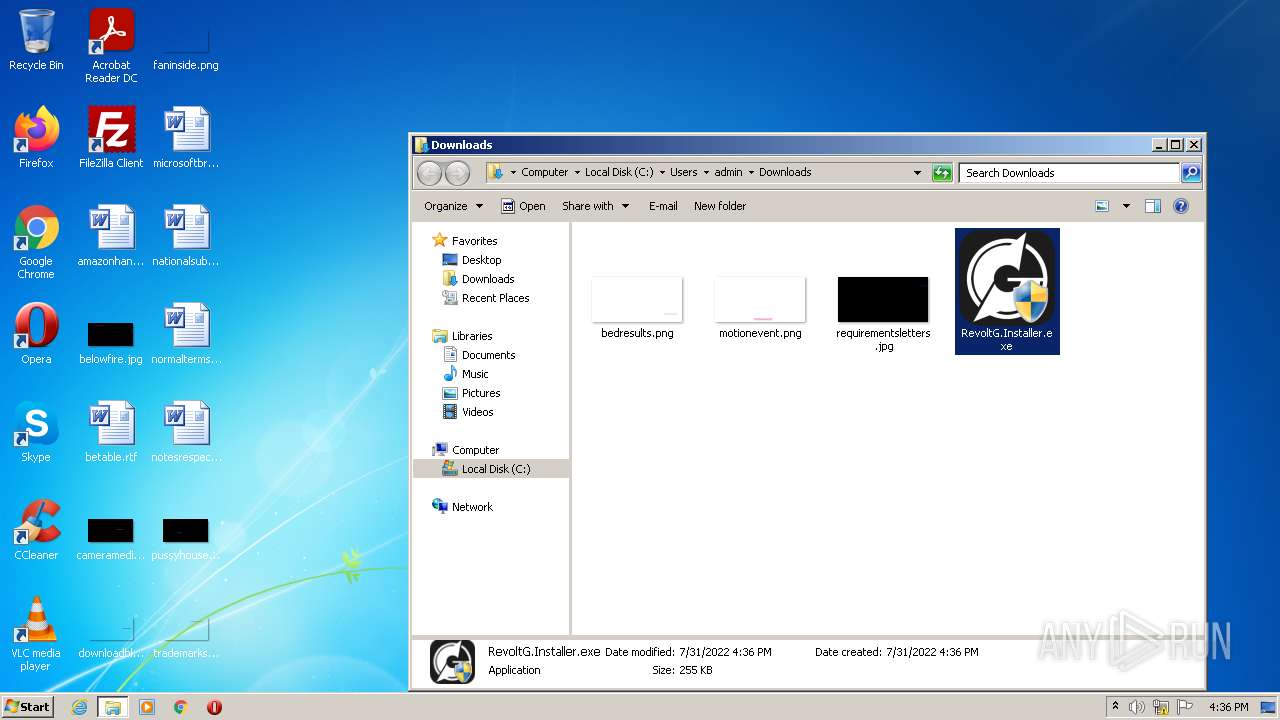The height and width of the screenshot is (720, 1280).
Task: Launch Google Chrome desktop shortcut
Action: [36, 242]
